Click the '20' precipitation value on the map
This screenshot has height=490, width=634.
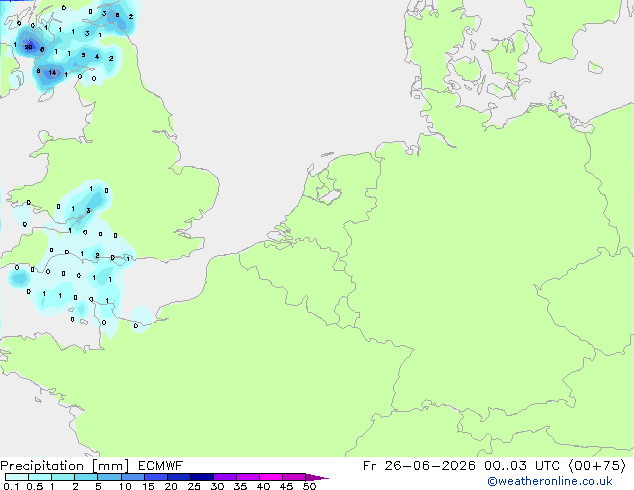click(28, 47)
